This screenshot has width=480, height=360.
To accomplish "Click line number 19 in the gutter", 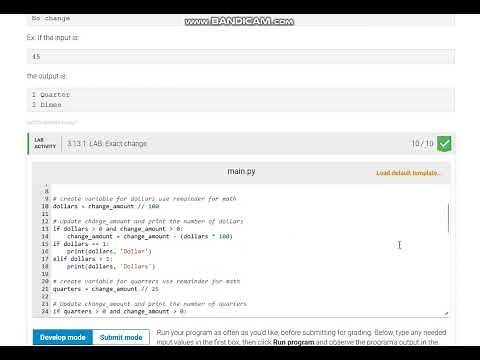I will click(x=45, y=274).
